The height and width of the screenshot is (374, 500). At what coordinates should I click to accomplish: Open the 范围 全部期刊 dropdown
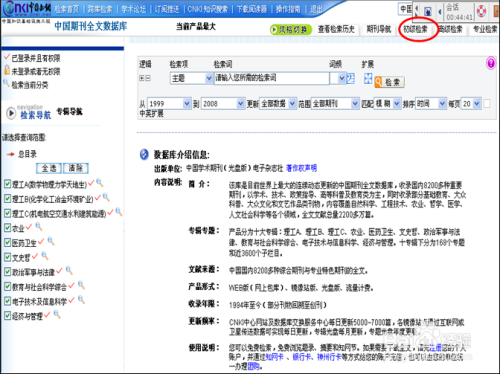point(335,104)
